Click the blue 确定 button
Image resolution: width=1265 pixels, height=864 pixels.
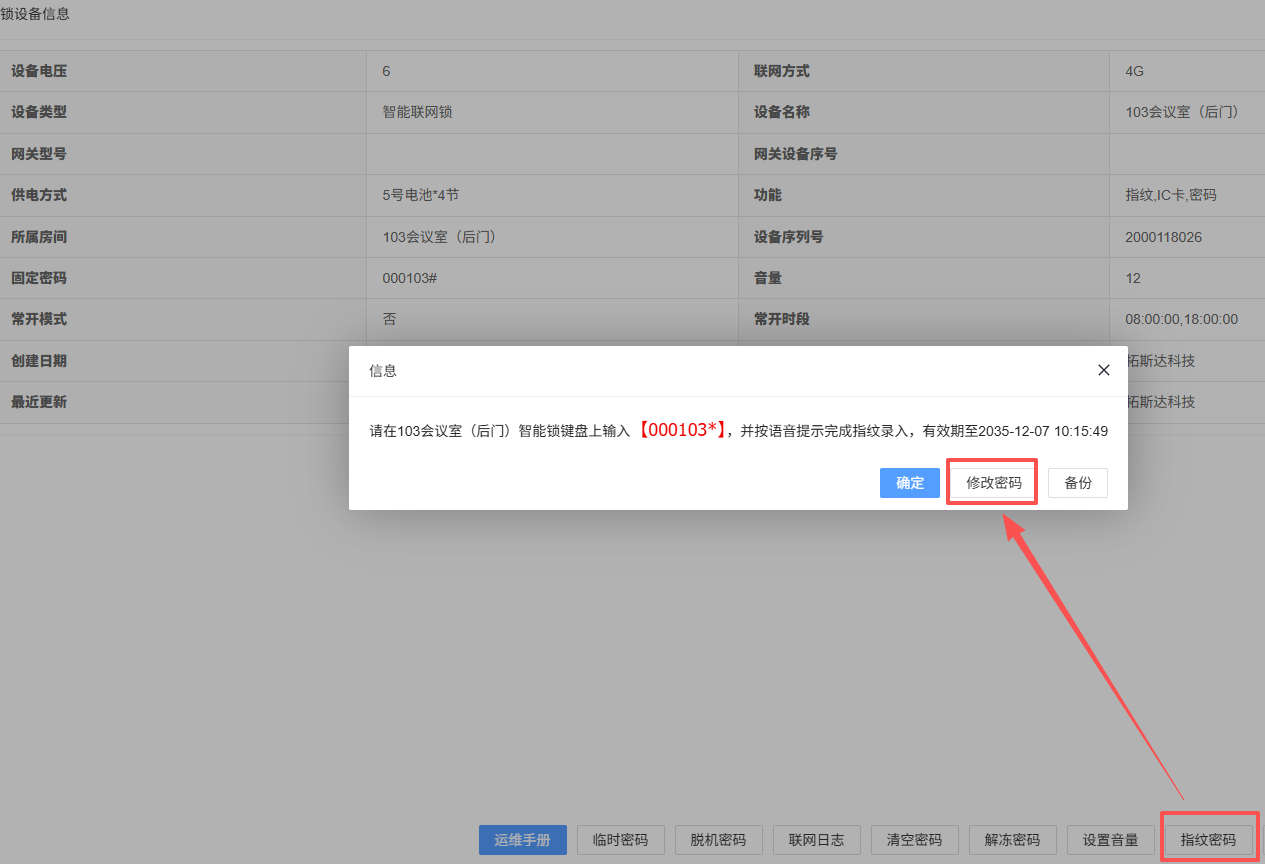(910, 483)
